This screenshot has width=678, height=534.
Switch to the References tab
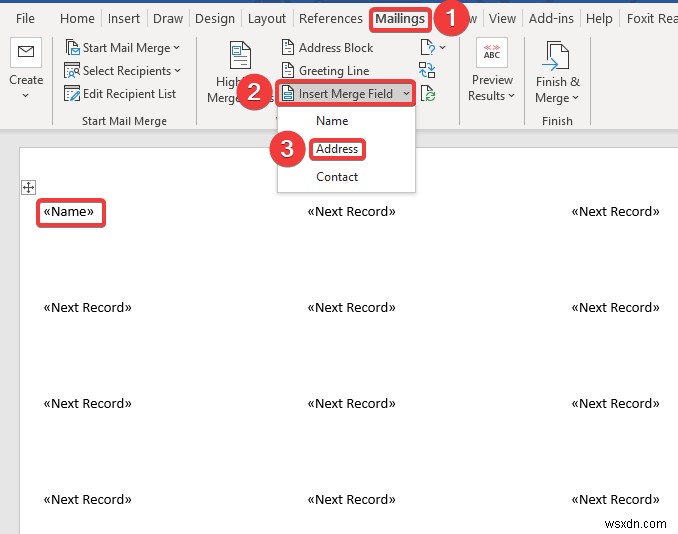331,19
